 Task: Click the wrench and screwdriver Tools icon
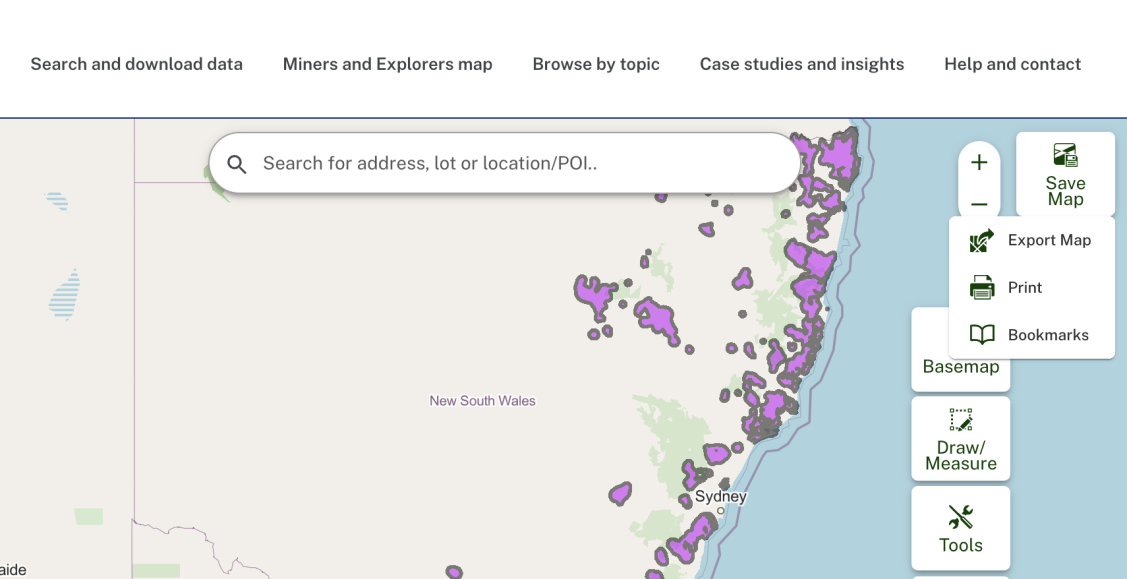961,517
